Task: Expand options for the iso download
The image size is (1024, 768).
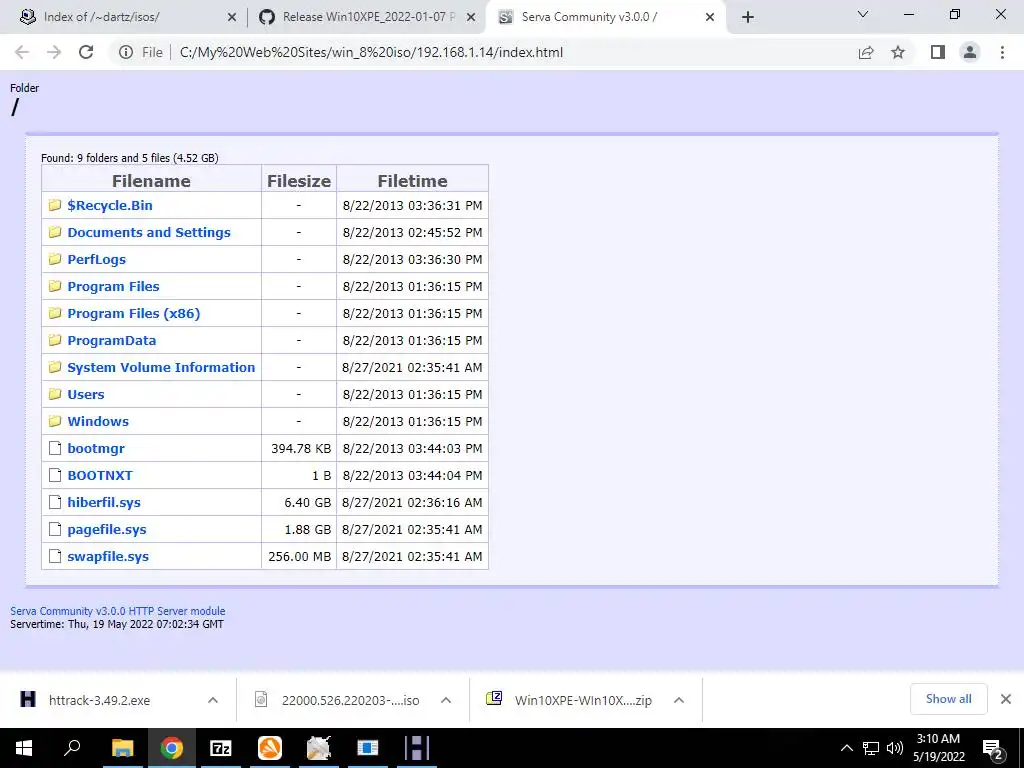Action: 446,700
